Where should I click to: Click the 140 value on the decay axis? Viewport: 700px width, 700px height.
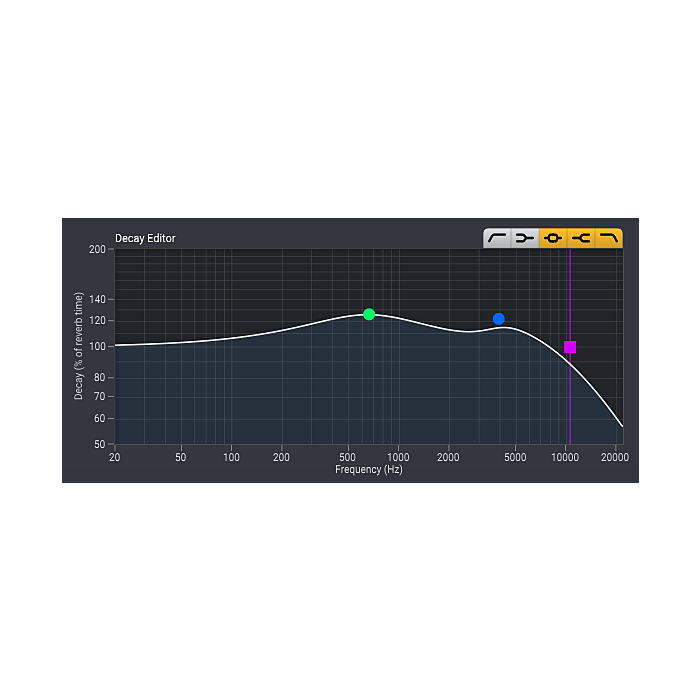point(97,300)
